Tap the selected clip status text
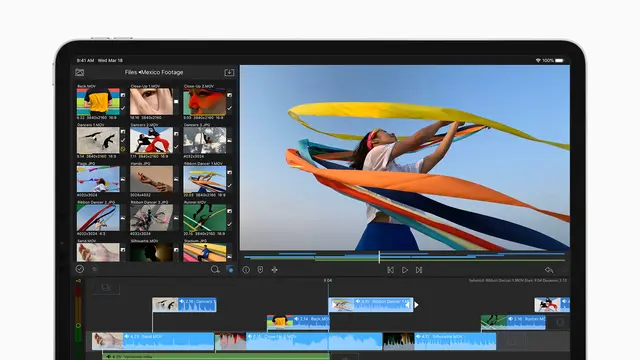Viewport: 640px width, 360px height. 518,281
